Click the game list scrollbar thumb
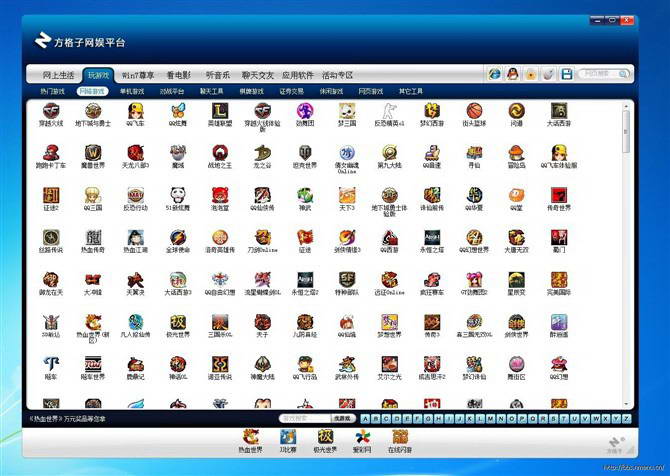670x476 pixels. coord(626,131)
